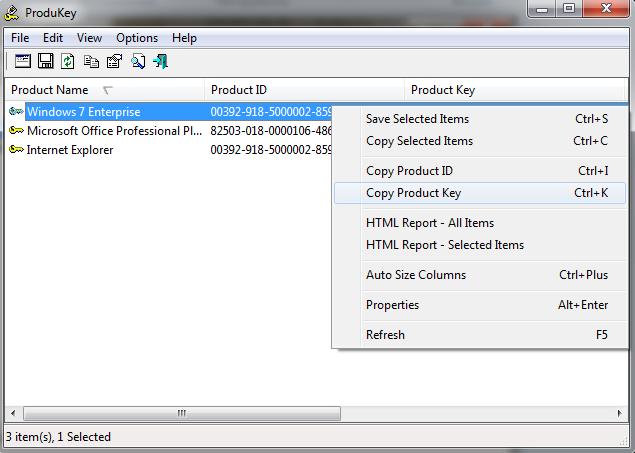Open the File menu

tap(20, 38)
